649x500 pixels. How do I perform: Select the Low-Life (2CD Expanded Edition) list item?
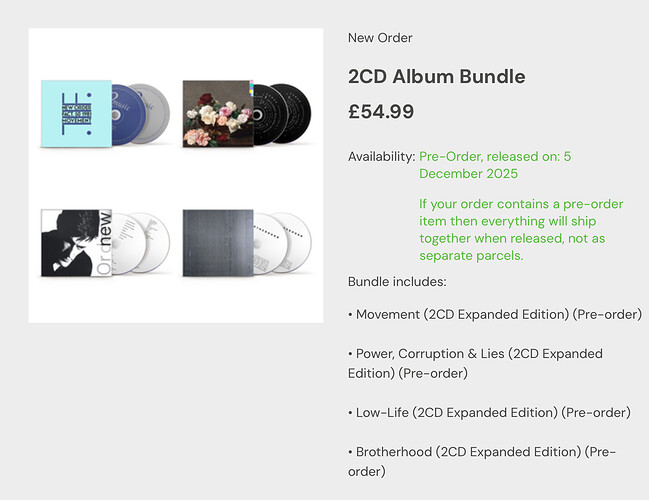[490, 412]
